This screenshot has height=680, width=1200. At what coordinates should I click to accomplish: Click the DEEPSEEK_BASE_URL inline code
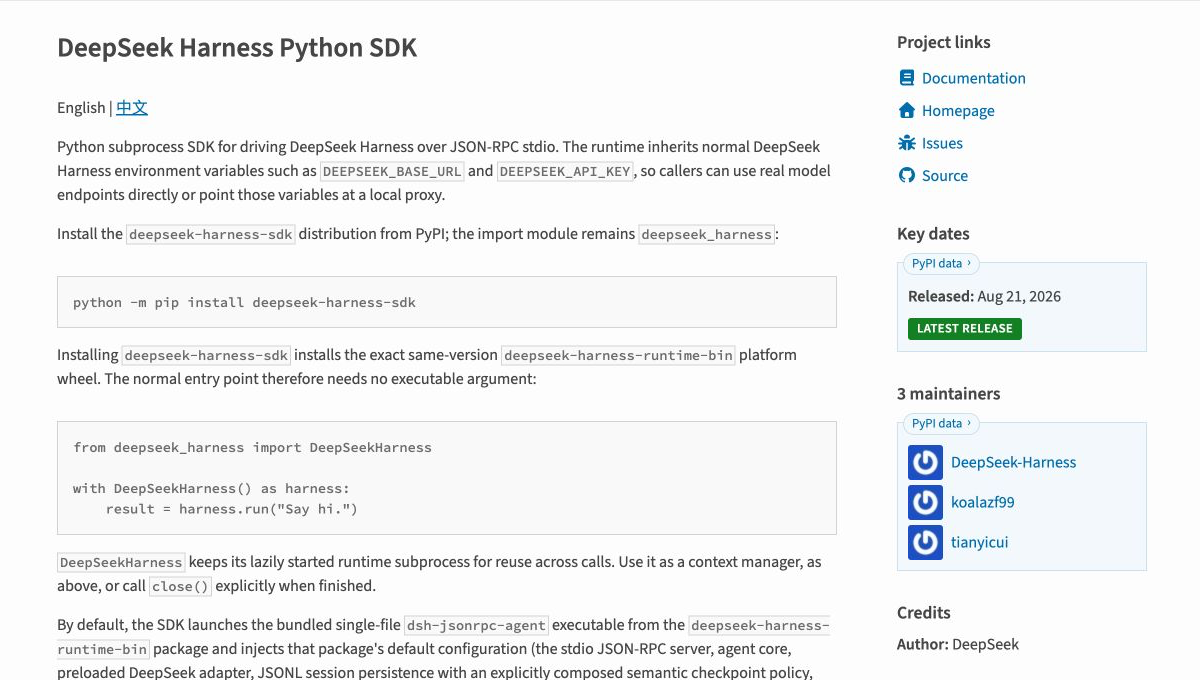392,171
